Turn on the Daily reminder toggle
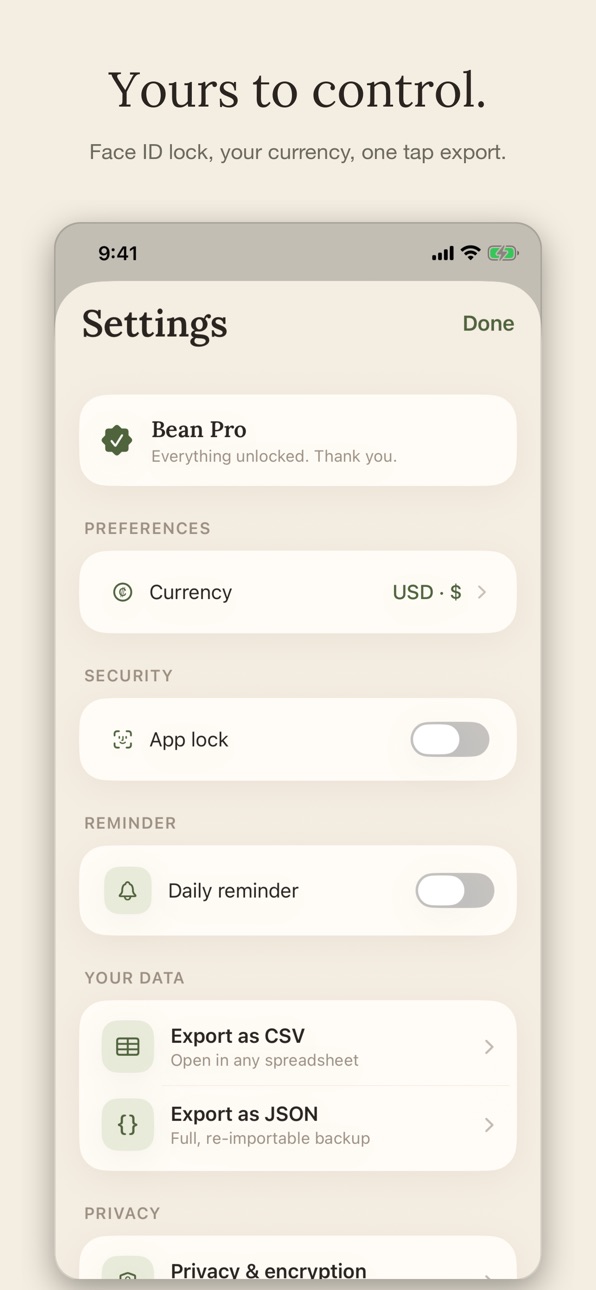The width and height of the screenshot is (596, 1290). click(x=455, y=891)
